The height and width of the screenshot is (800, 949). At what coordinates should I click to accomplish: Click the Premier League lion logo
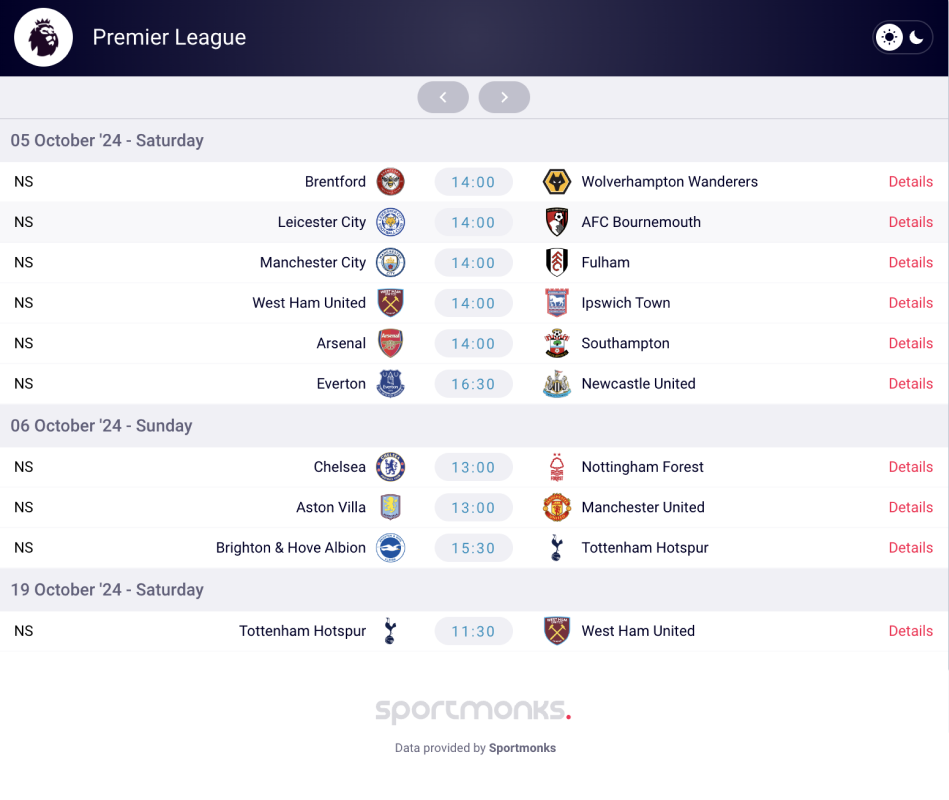tap(44, 38)
